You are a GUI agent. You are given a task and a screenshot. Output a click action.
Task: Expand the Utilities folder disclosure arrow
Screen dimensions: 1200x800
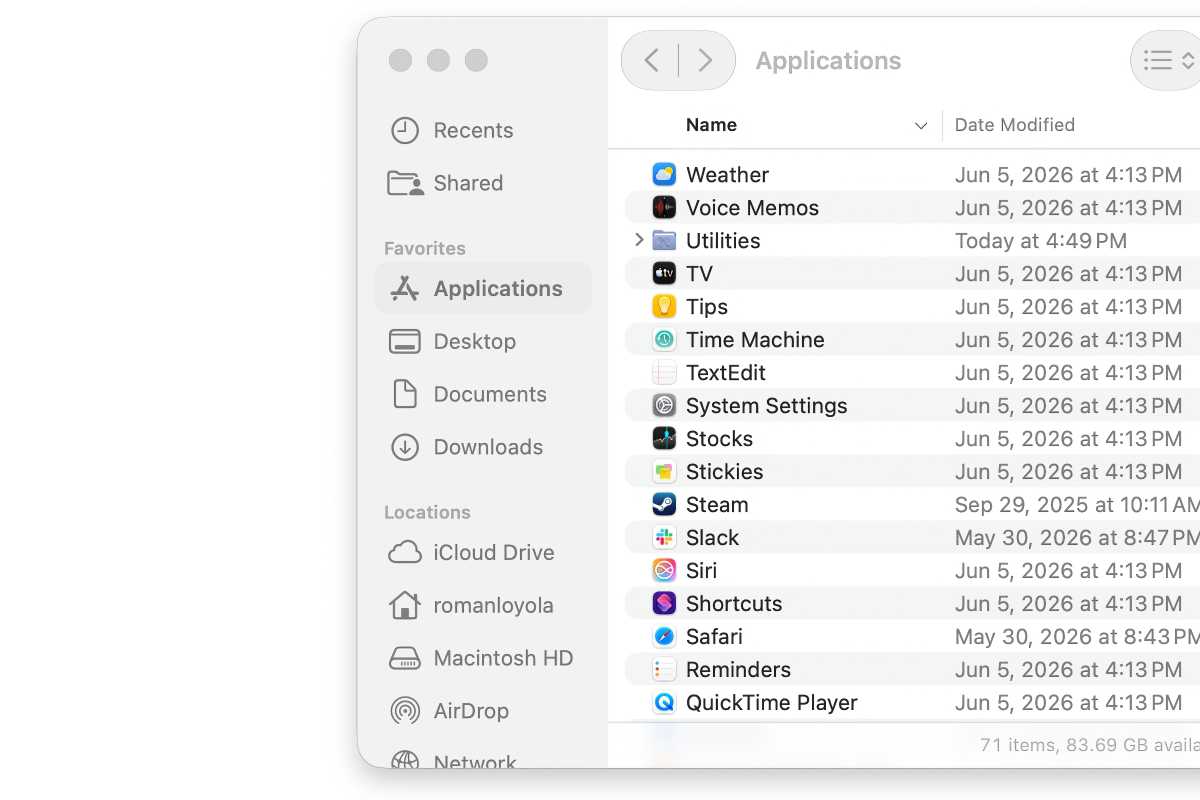point(639,241)
